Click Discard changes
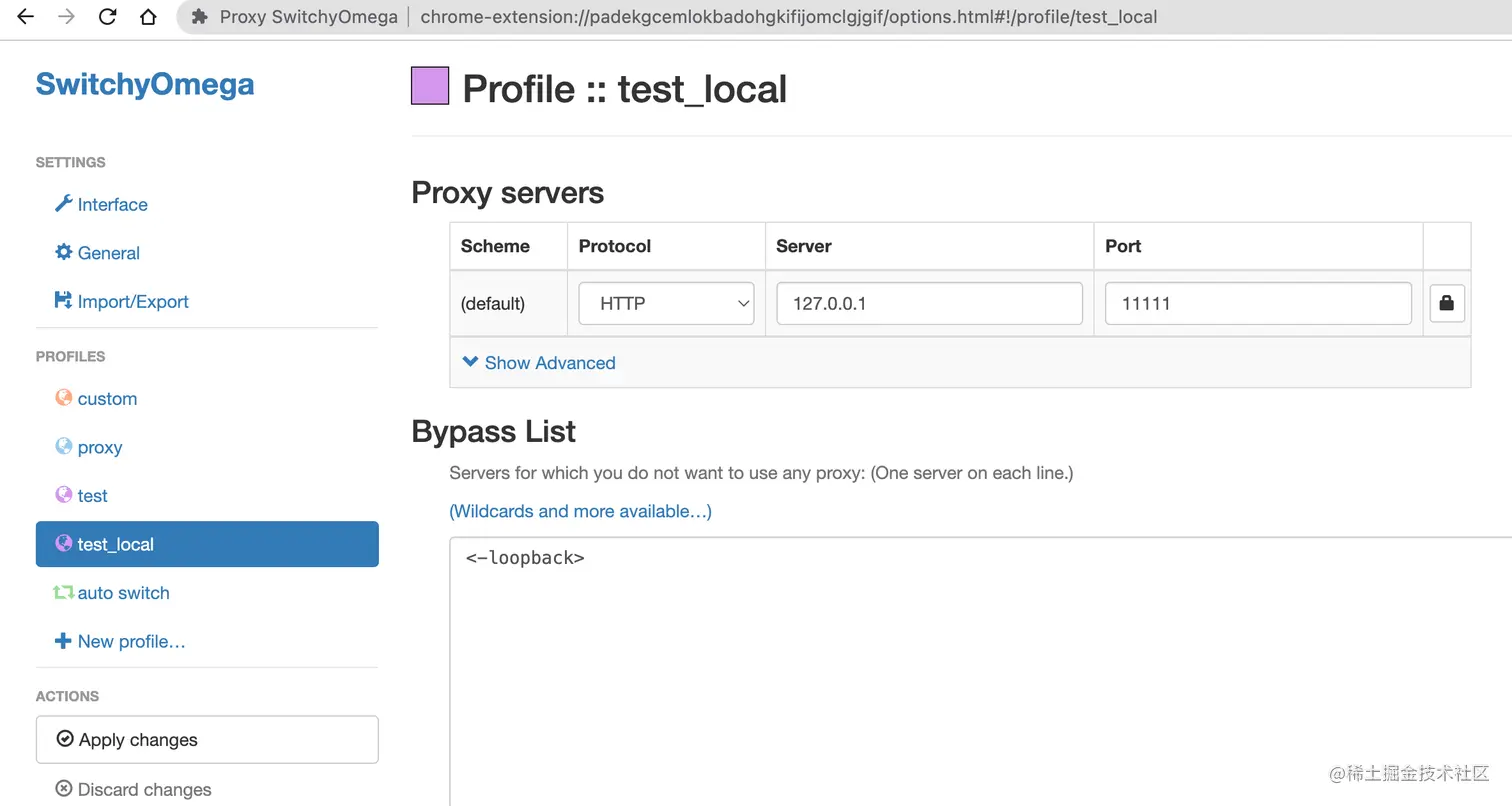Viewport: 1512px width, 806px height. [144, 789]
